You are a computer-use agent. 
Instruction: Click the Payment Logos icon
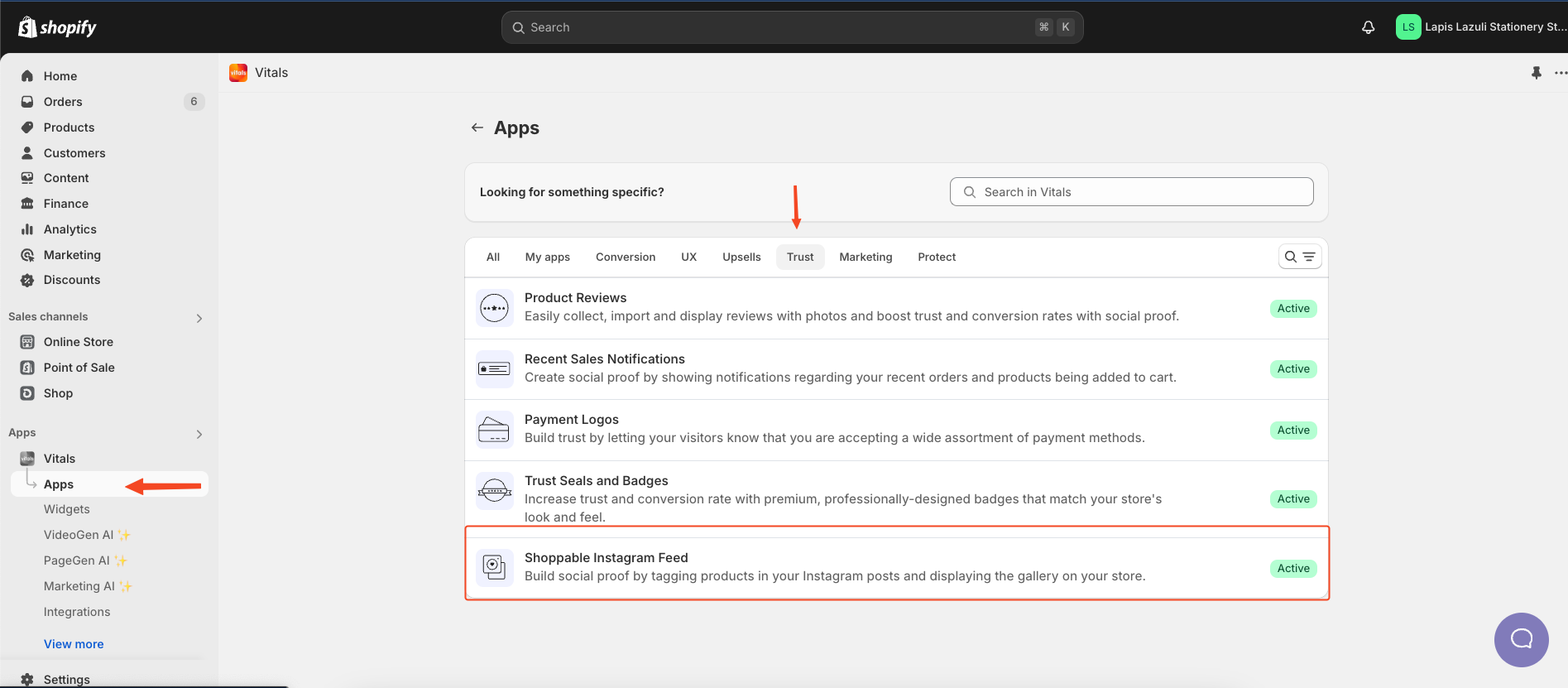point(495,430)
